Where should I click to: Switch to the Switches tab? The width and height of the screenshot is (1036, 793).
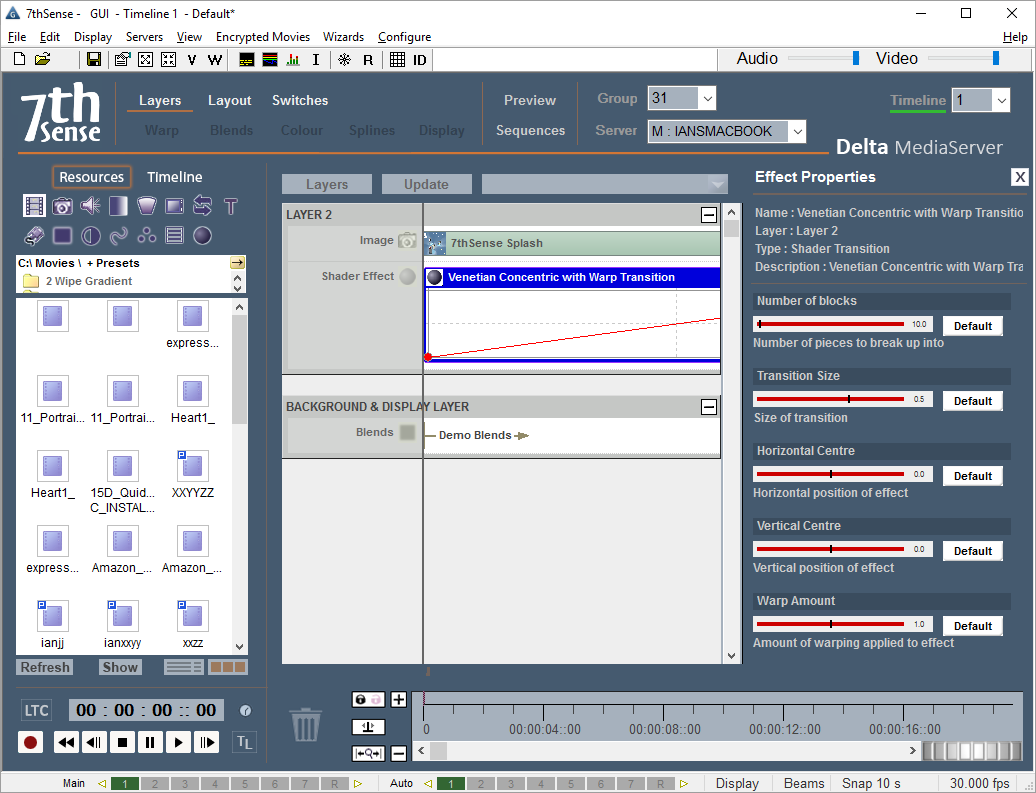point(300,100)
